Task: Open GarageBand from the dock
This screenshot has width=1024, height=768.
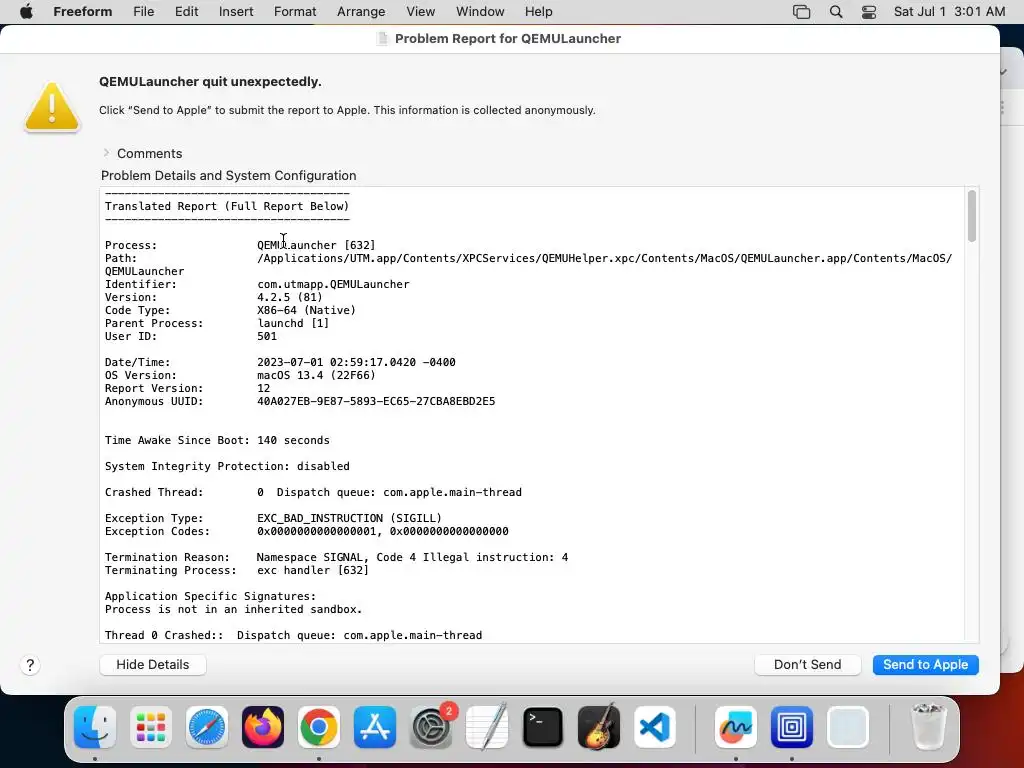Action: 599,727
